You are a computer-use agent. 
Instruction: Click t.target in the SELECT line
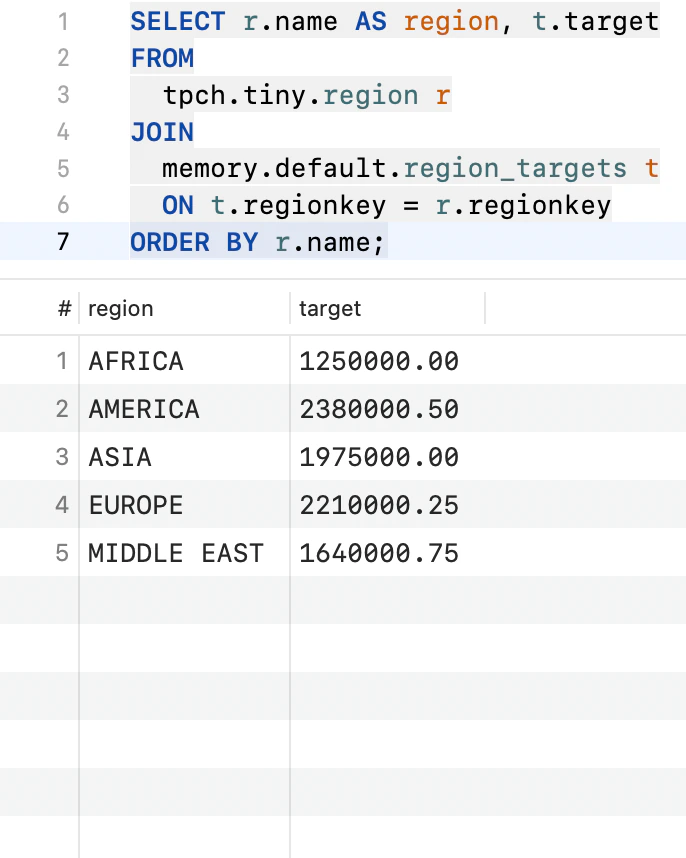[595, 22]
